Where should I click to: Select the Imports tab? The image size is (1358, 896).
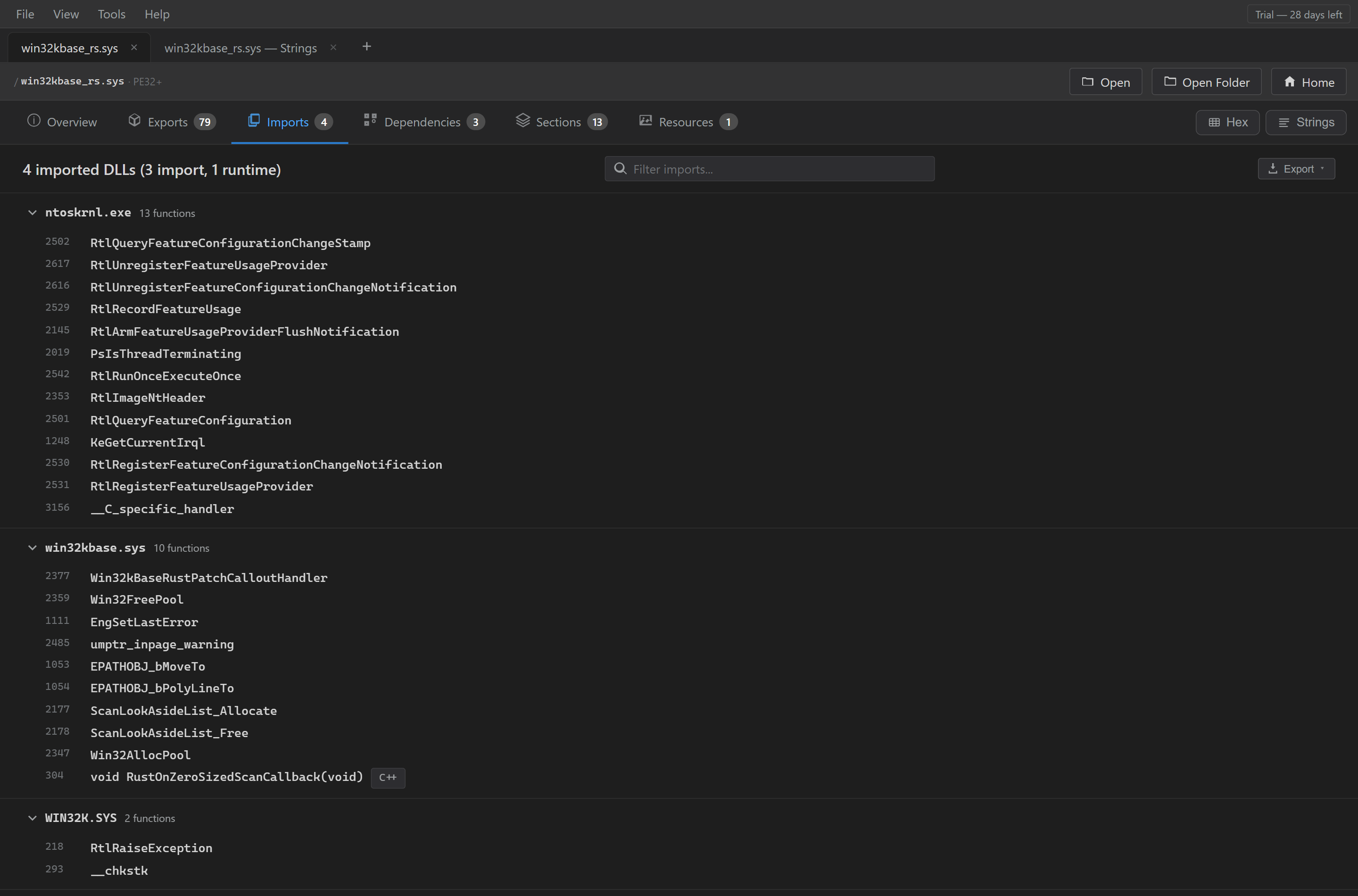290,122
